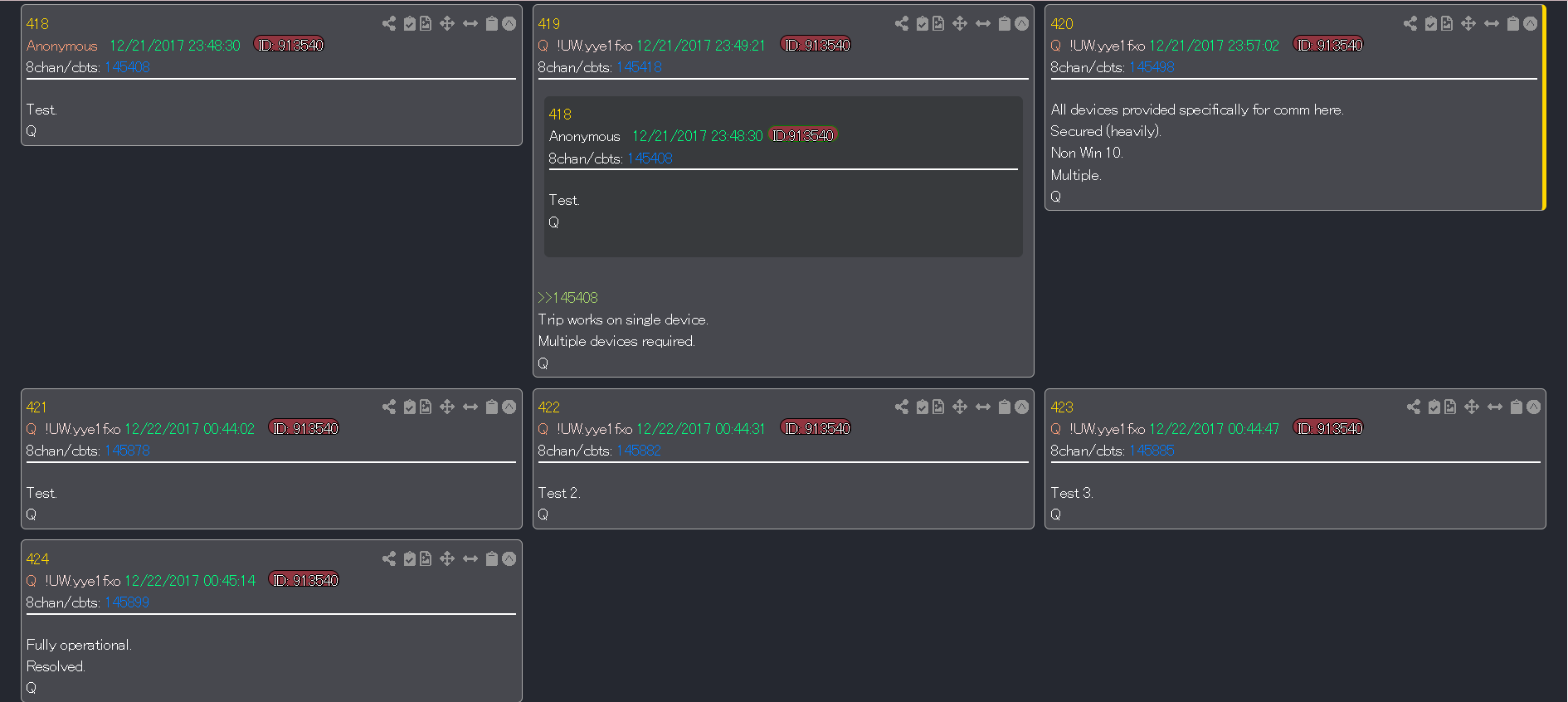This screenshot has height=702, width=1568.
Task: Click the clipboard-check icon on post 419
Action: pyautogui.click(x=923, y=23)
